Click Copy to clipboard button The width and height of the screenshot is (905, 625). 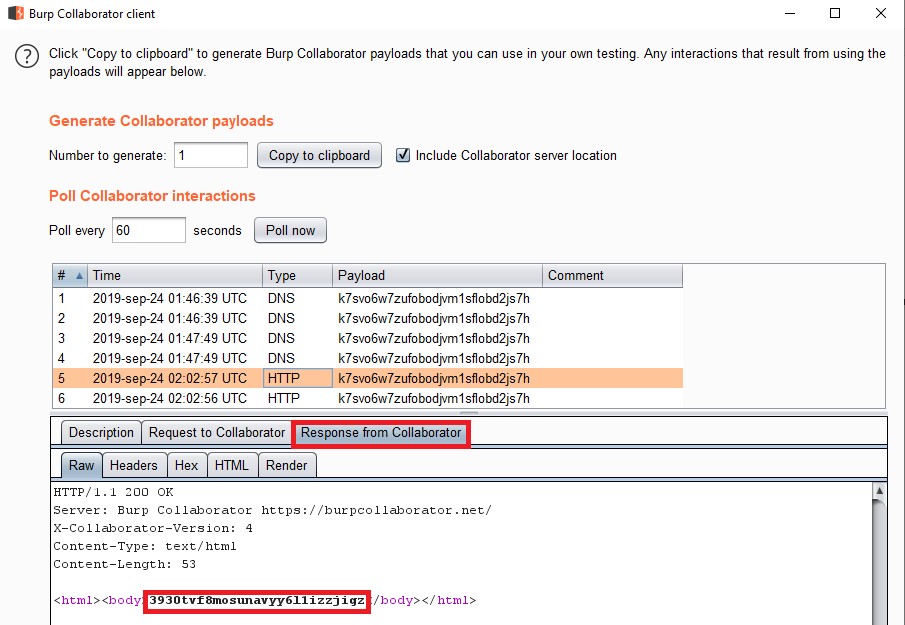pyautogui.click(x=319, y=155)
